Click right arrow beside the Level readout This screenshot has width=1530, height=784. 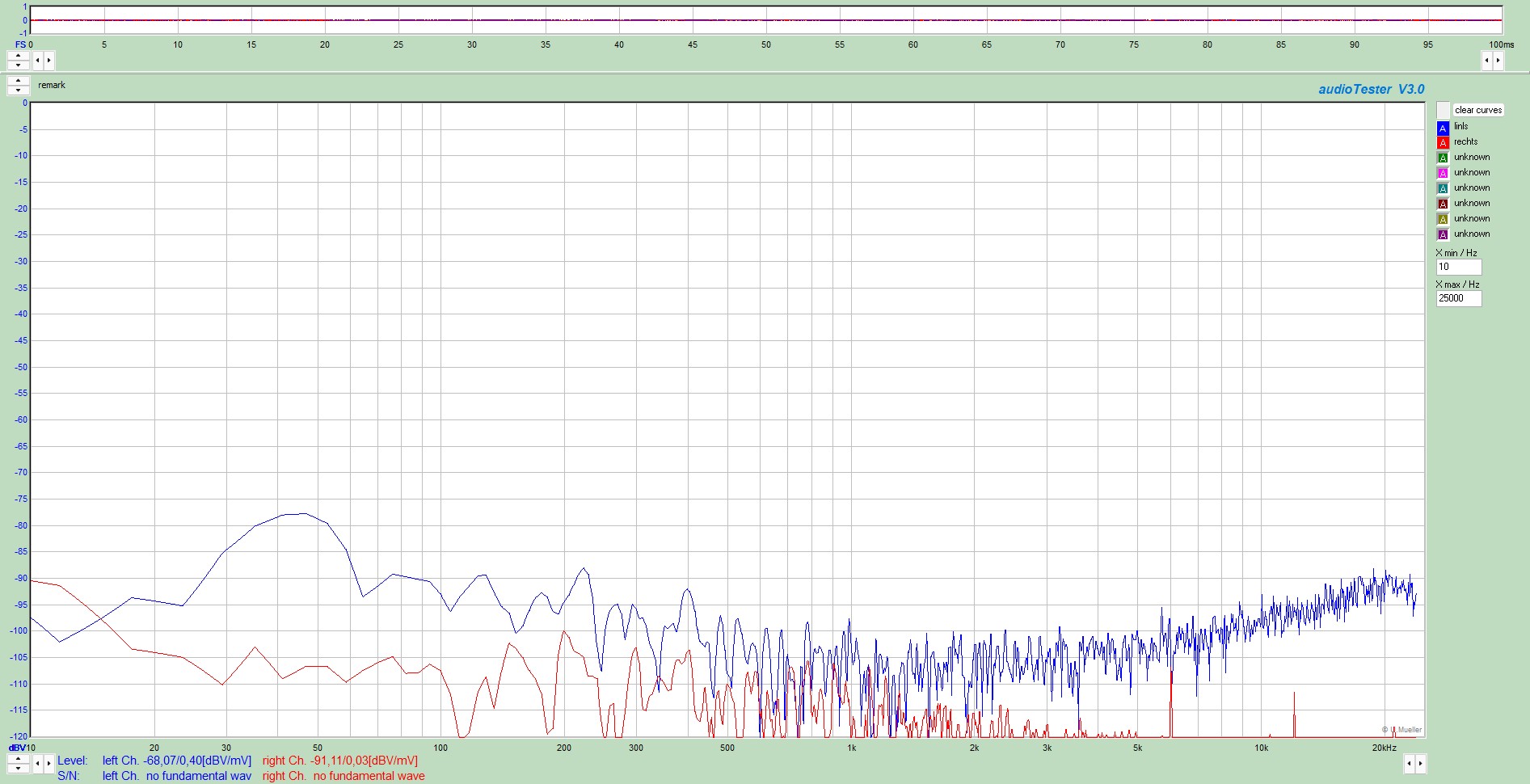(x=48, y=763)
